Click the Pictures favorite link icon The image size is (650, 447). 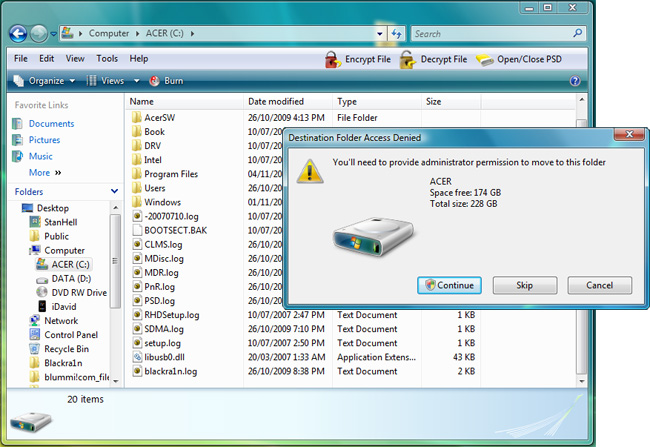(17, 140)
